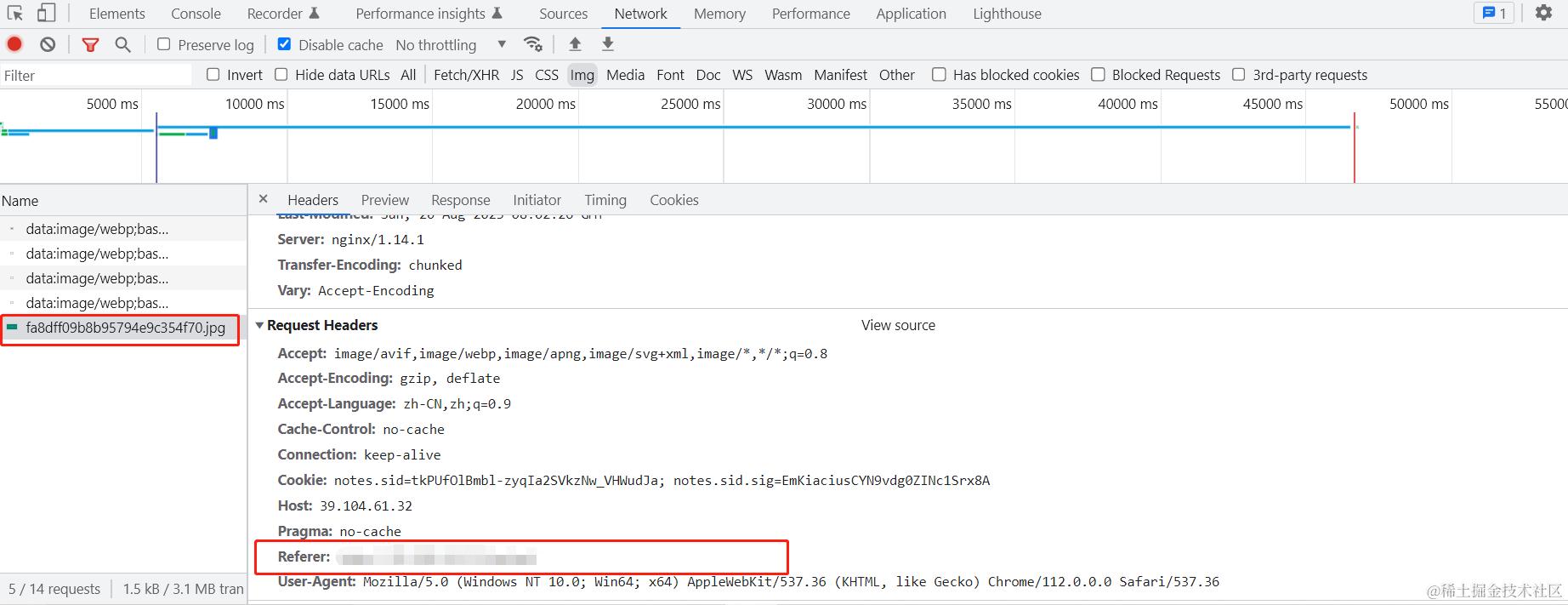
Task: Open the Timing tab of request
Action: (x=605, y=200)
